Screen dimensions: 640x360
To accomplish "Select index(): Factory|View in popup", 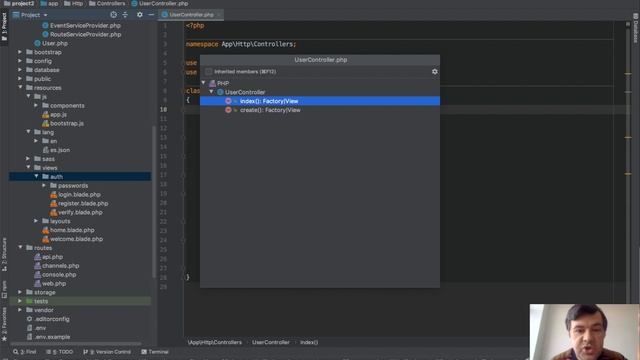I will [320, 101].
